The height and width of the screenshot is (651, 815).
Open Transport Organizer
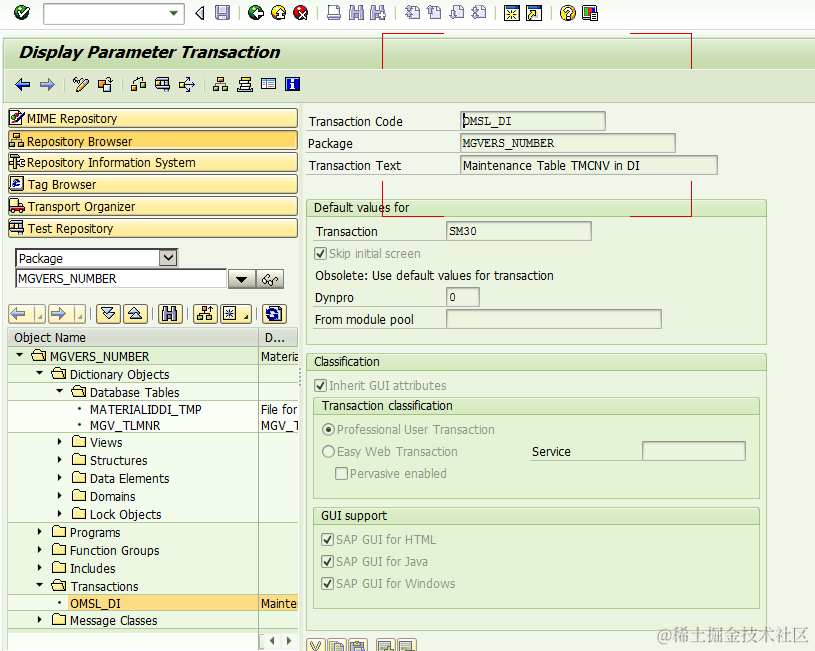click(x=153, y=206)
